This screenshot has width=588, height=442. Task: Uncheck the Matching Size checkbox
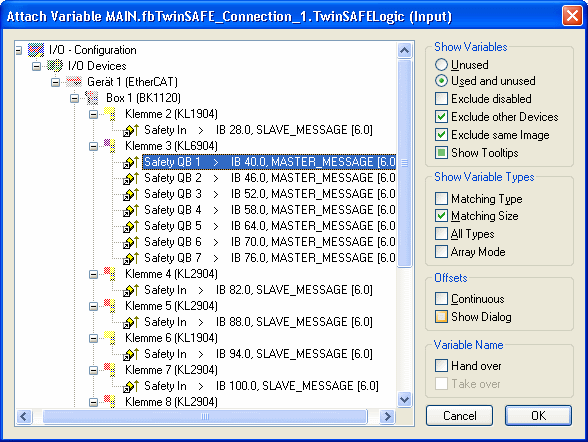point(441,216)
